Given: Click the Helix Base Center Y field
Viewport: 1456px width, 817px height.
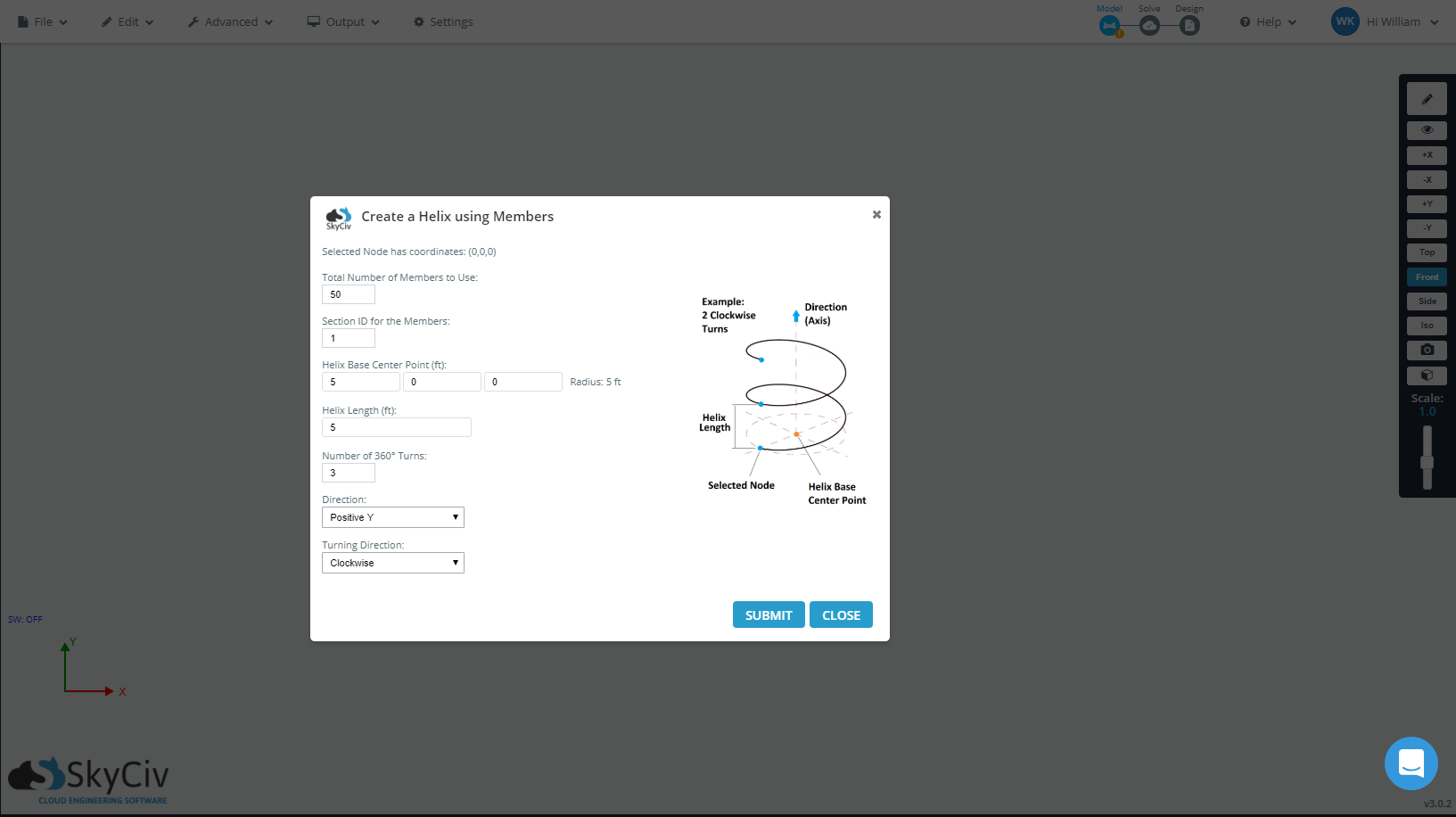Looking at the screenshot, I should coord(442,382).
